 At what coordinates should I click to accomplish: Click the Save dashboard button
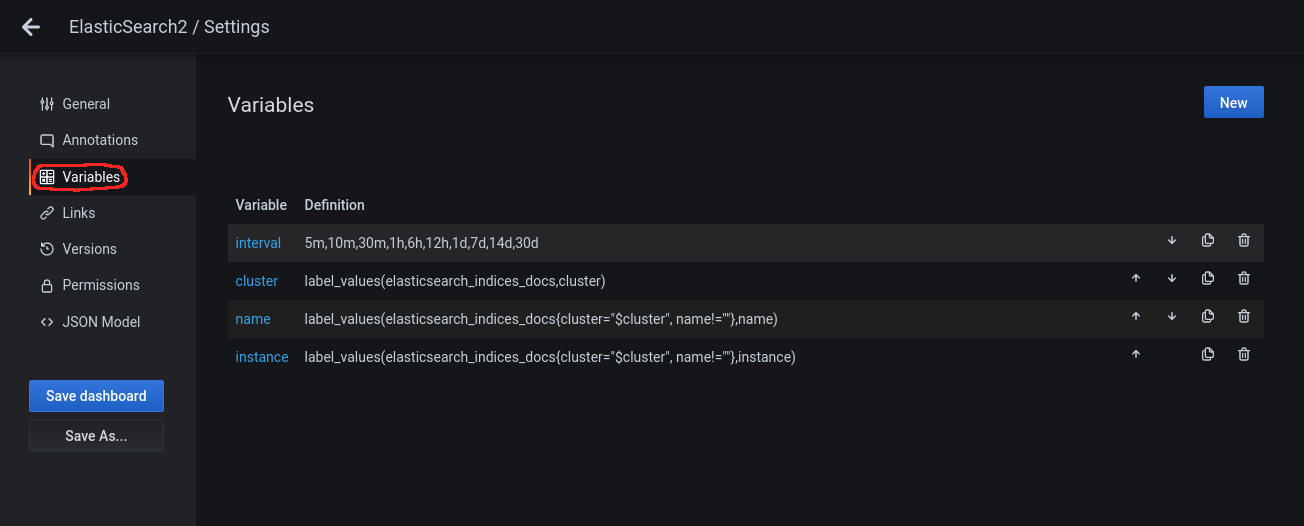pyautogui.click(x=96, y=396)
